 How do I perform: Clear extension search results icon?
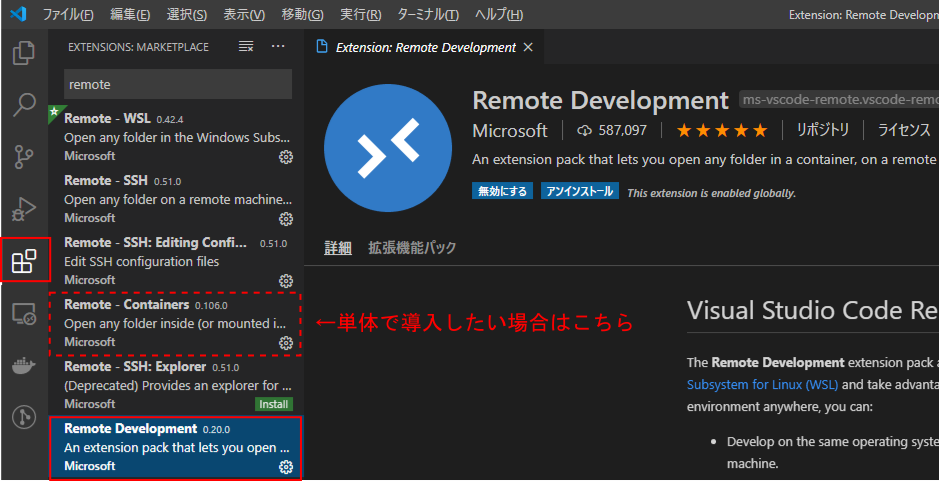(246, 47)
